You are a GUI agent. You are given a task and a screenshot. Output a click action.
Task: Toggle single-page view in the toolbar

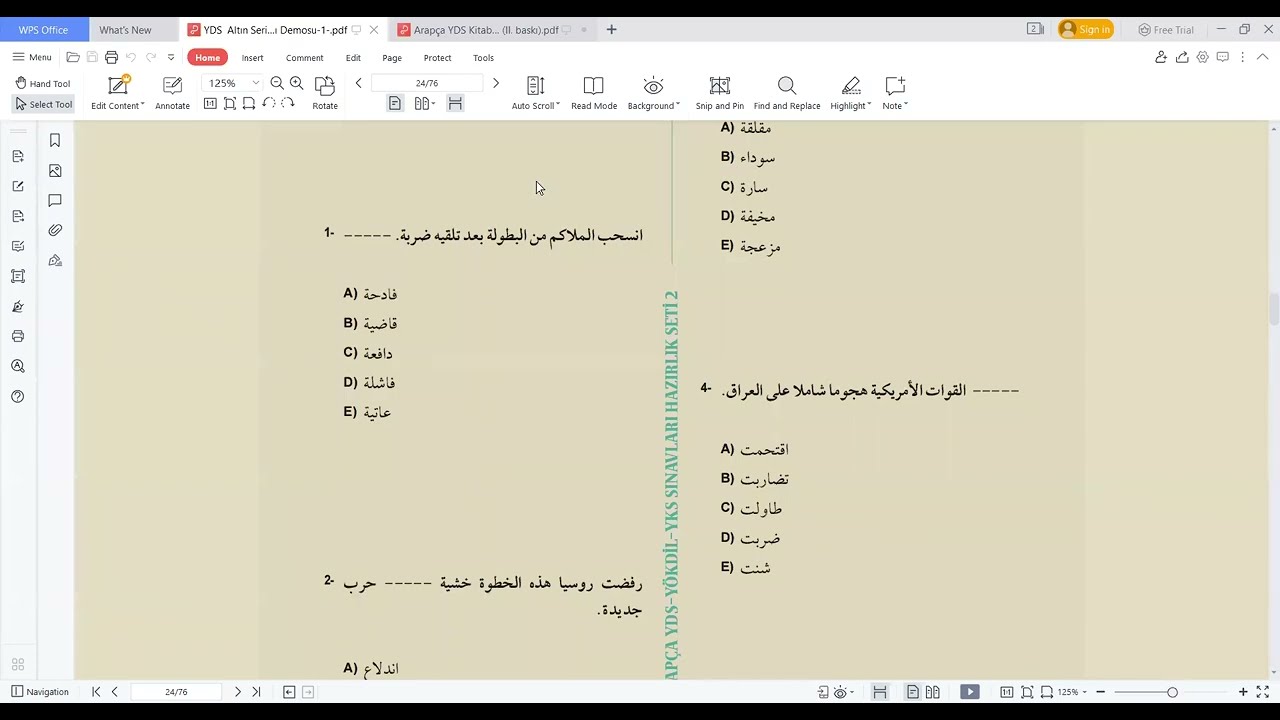tap(395, 104)
